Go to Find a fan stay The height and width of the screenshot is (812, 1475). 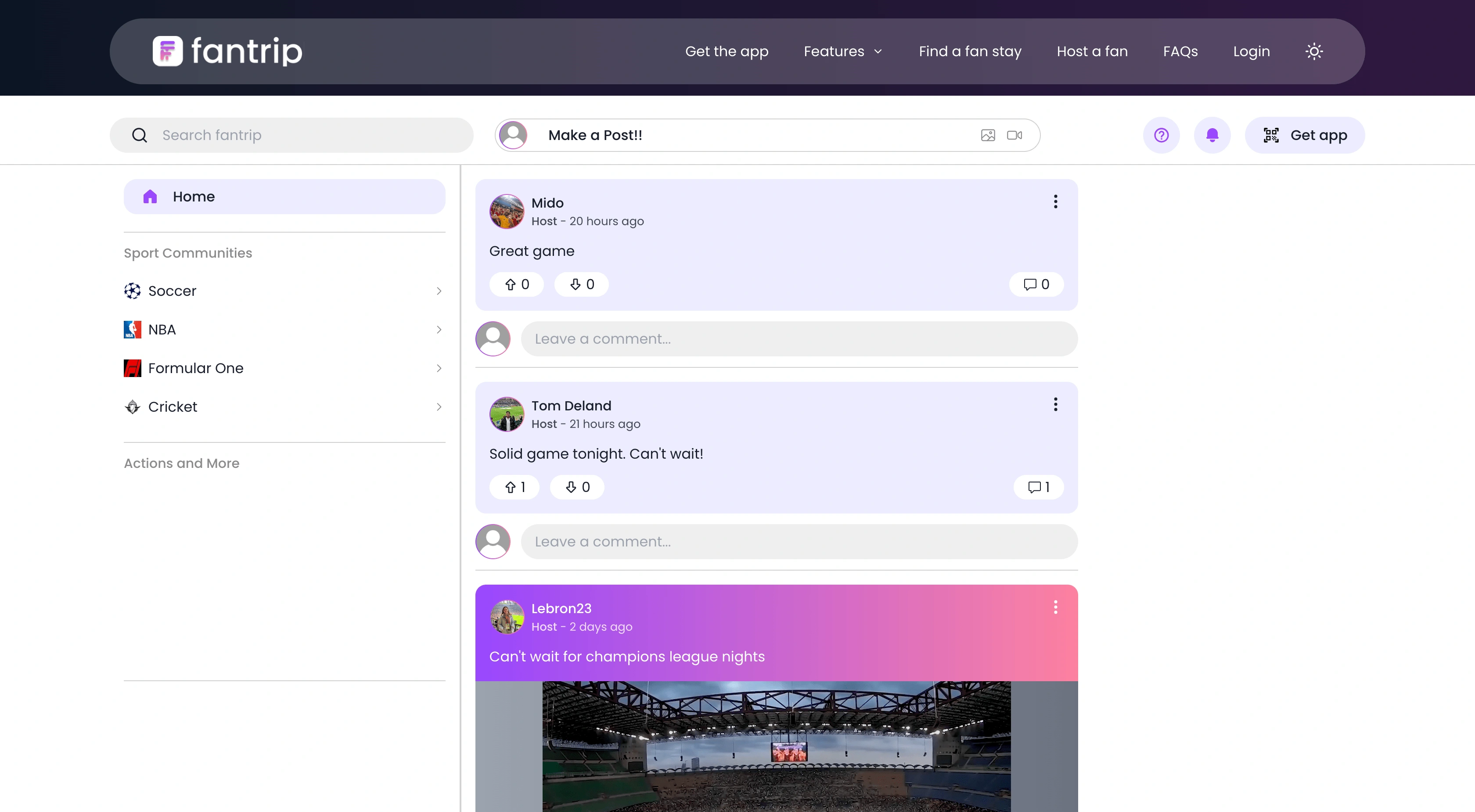(970, 51)
